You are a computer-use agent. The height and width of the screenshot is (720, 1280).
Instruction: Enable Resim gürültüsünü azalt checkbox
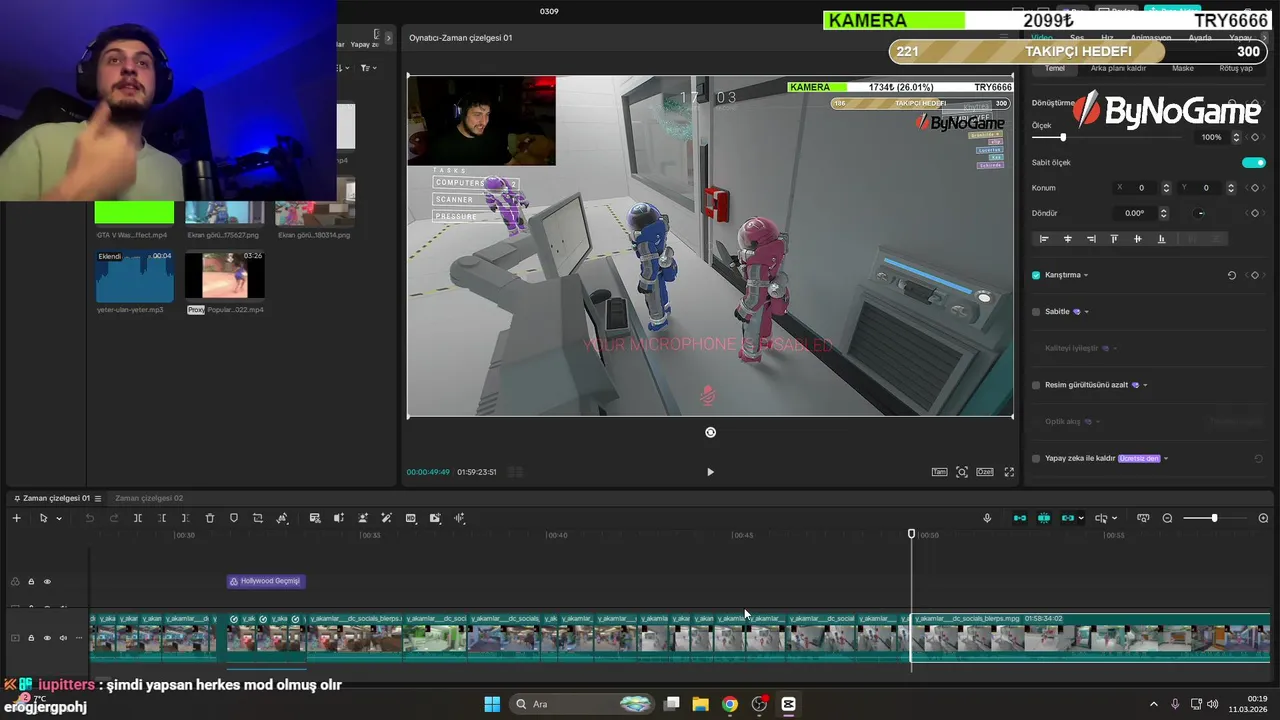tap(1036, 385)
